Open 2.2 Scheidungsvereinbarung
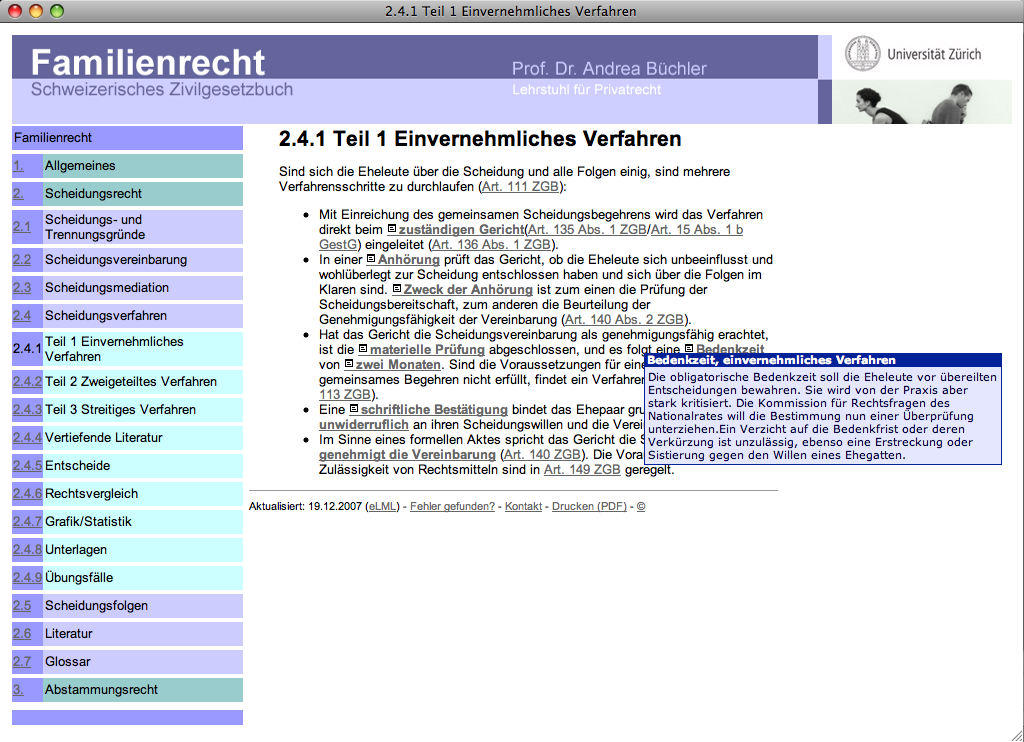Viewport: 1024px width, 742px height. pos(127,260)
